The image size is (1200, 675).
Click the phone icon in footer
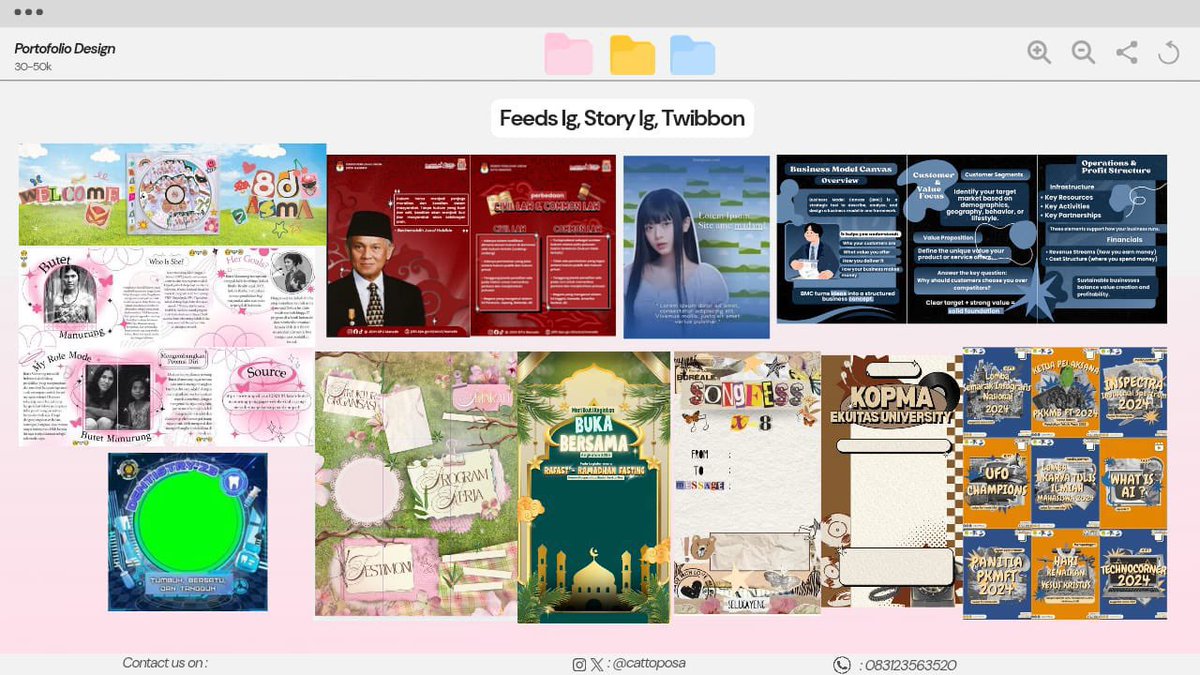842,665
